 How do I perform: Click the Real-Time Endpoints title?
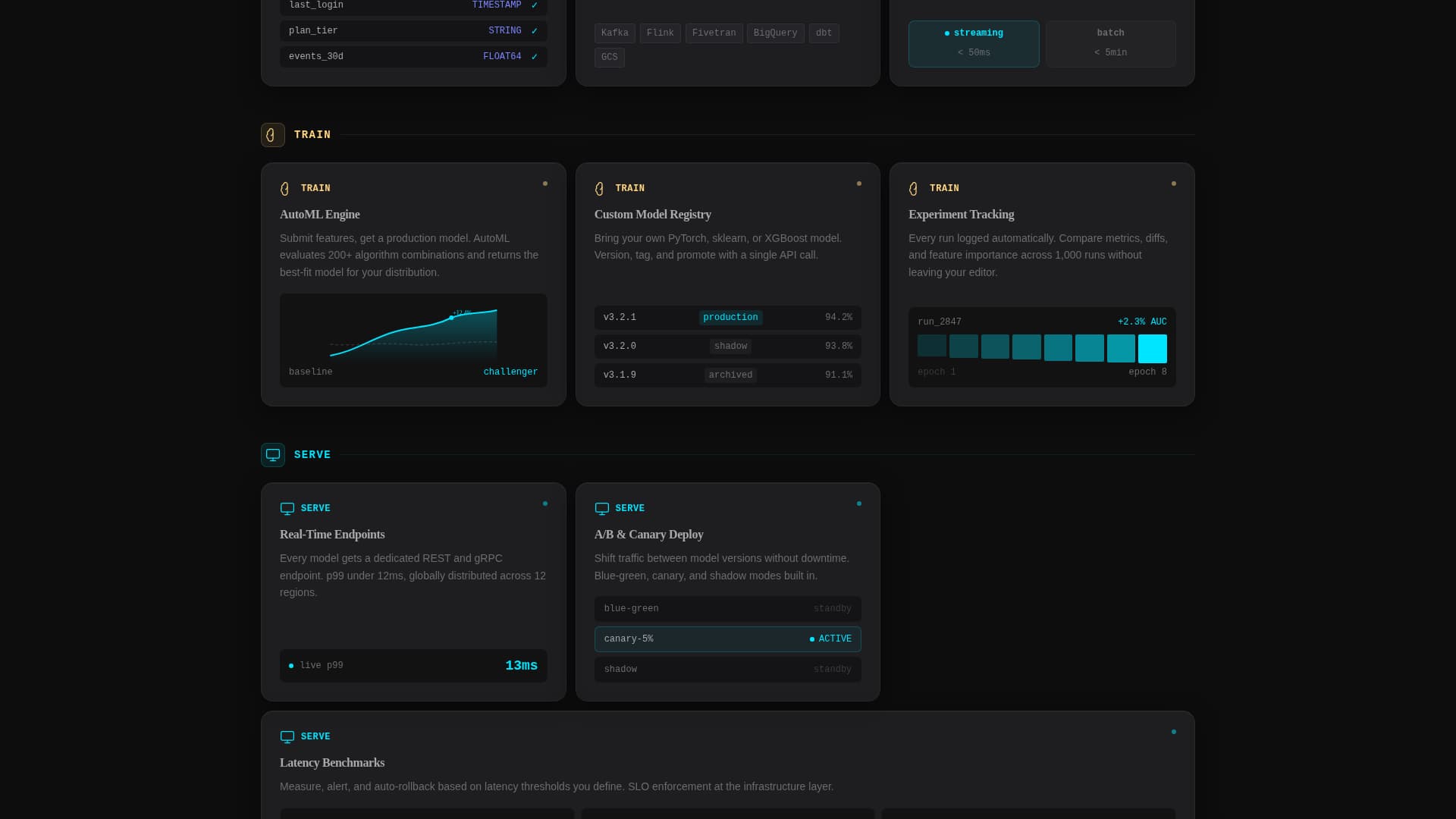tap(332, 535)
